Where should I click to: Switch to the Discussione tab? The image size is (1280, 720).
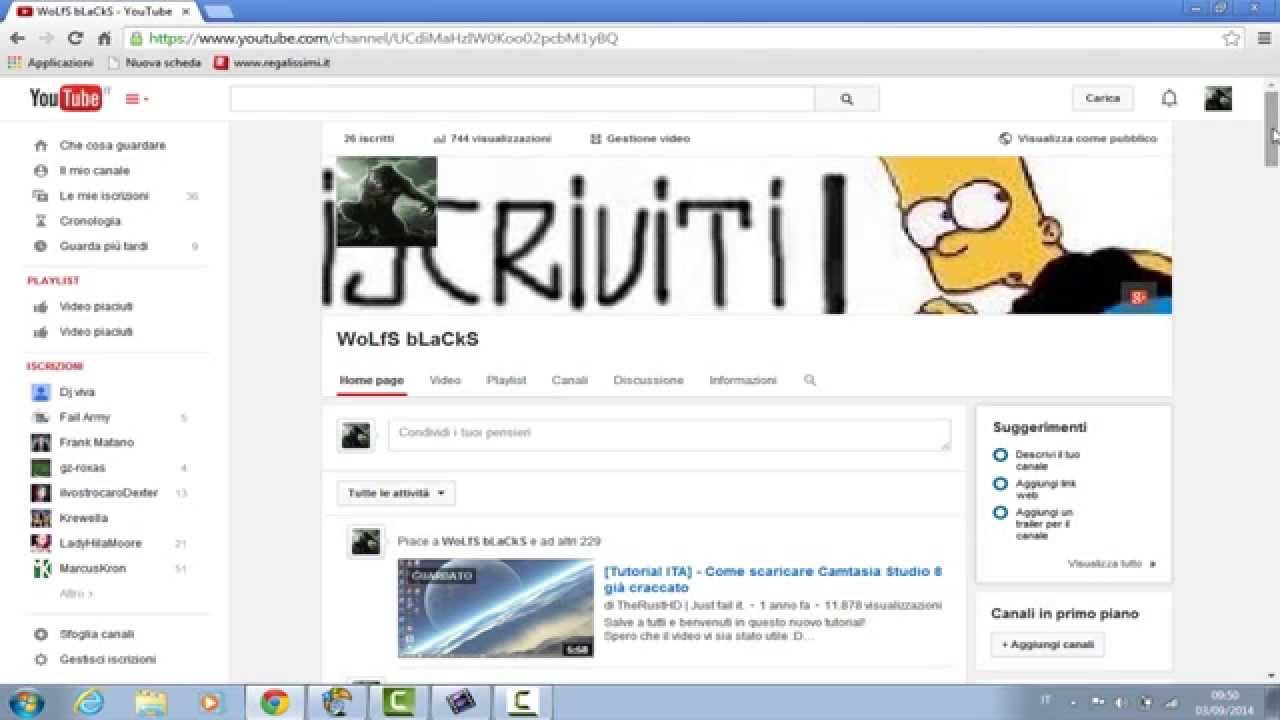(x=648, y=380)
